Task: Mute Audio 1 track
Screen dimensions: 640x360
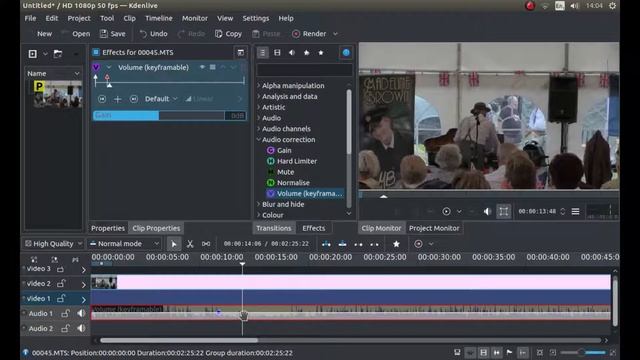Action: coord(81,313)
